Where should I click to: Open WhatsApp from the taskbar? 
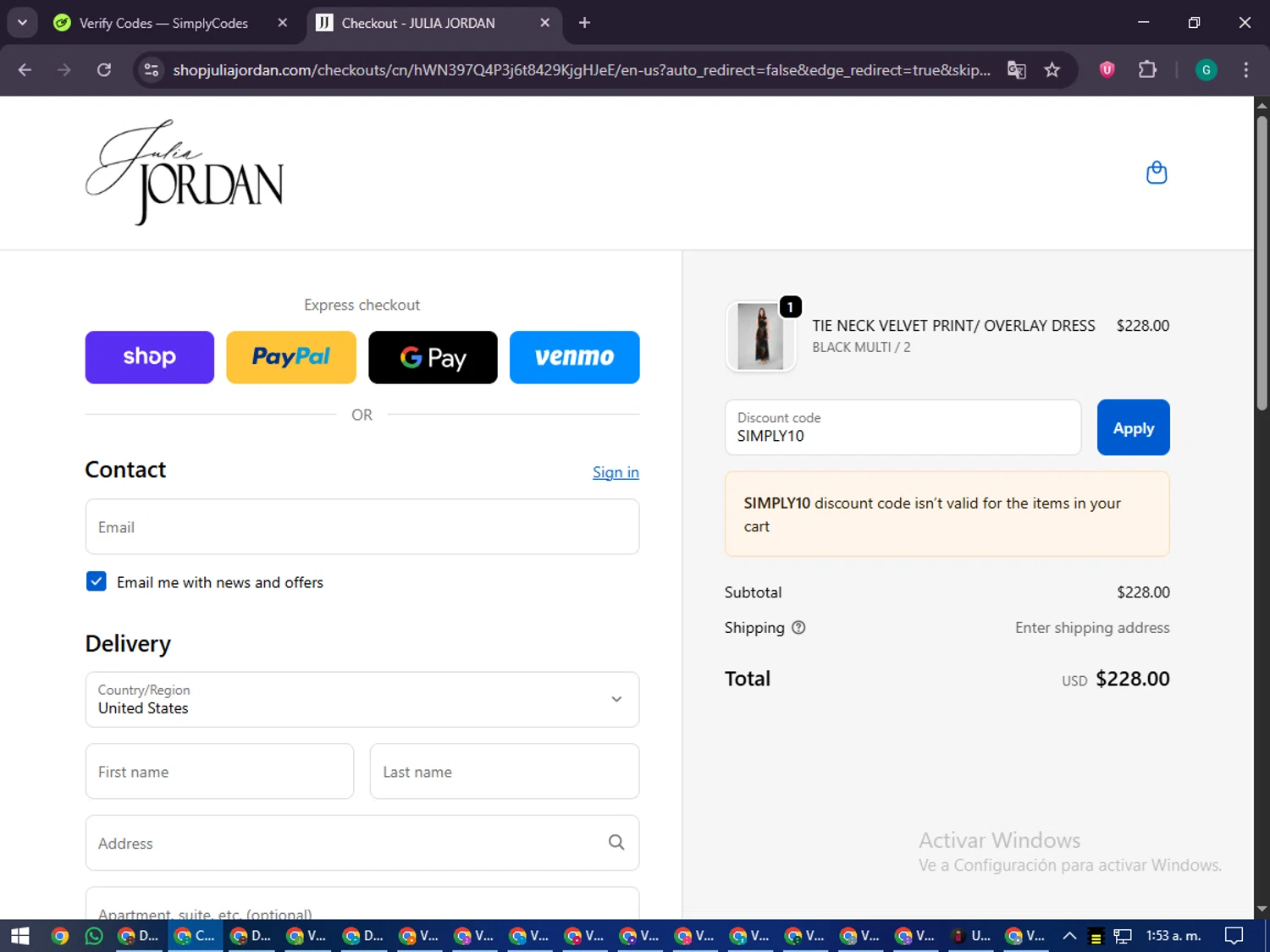pyautogui.click(x=94, y=936)
